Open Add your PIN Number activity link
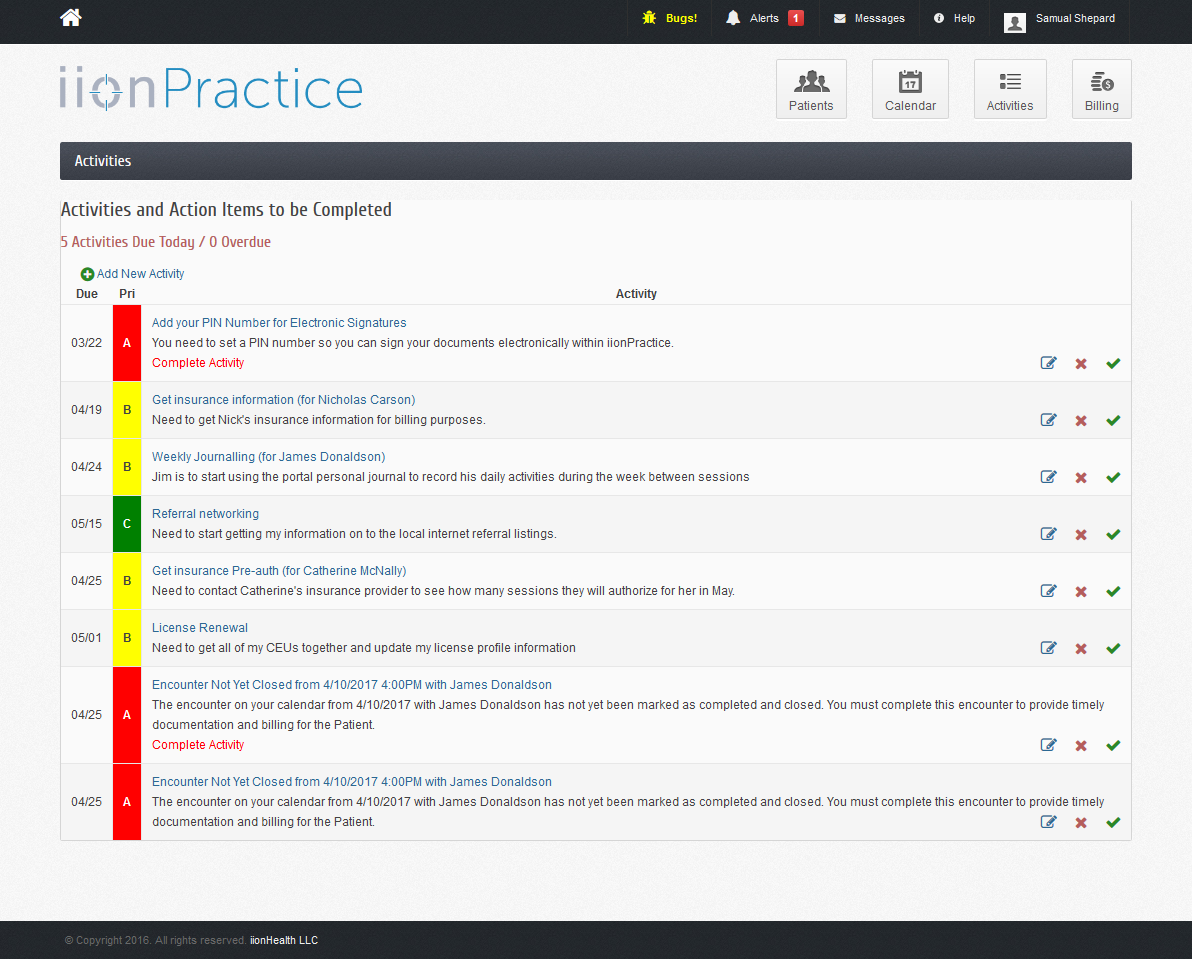Image resolution: width=1192 pixels, height=959 pixels. click(x=279, y=323)
